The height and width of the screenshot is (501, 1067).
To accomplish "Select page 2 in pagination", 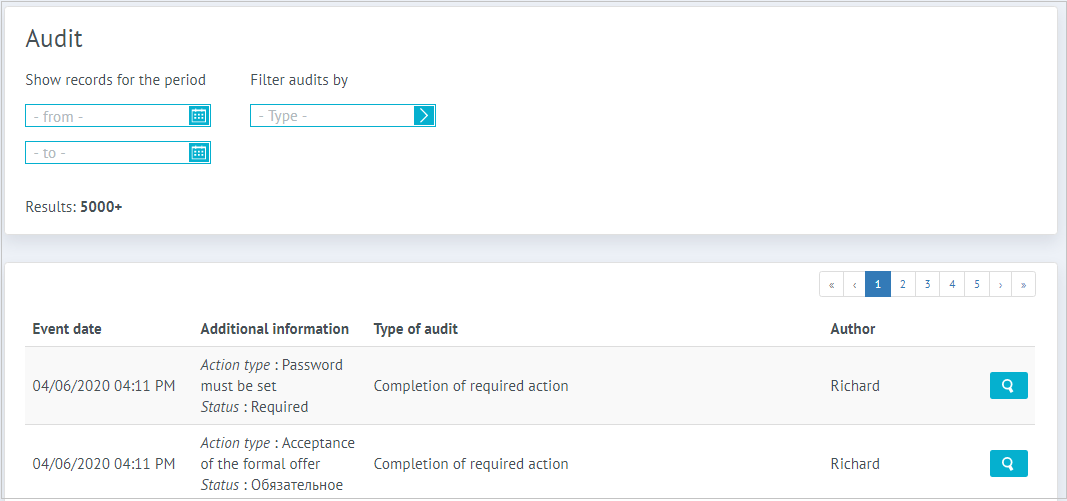I will (903, 285).
